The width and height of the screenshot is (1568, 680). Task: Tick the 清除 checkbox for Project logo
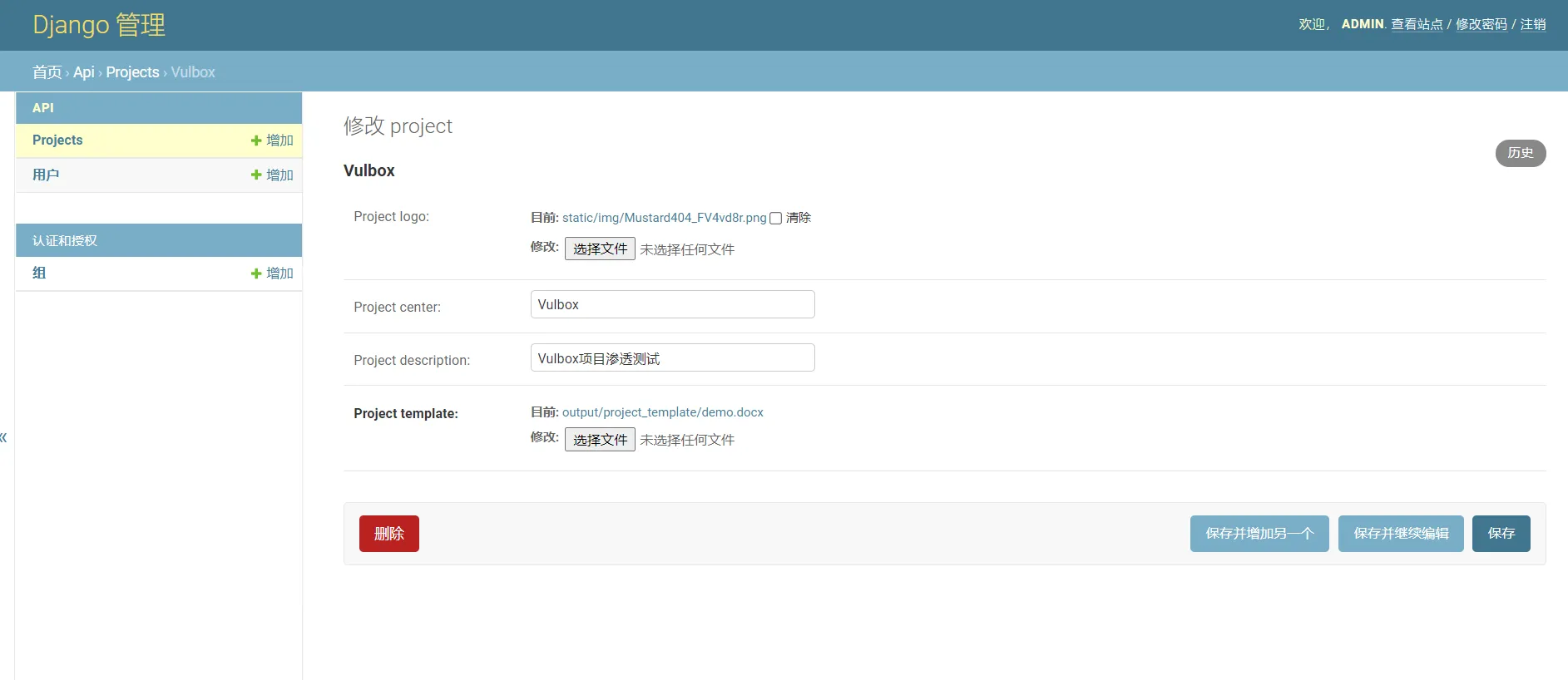coord(775,218)
